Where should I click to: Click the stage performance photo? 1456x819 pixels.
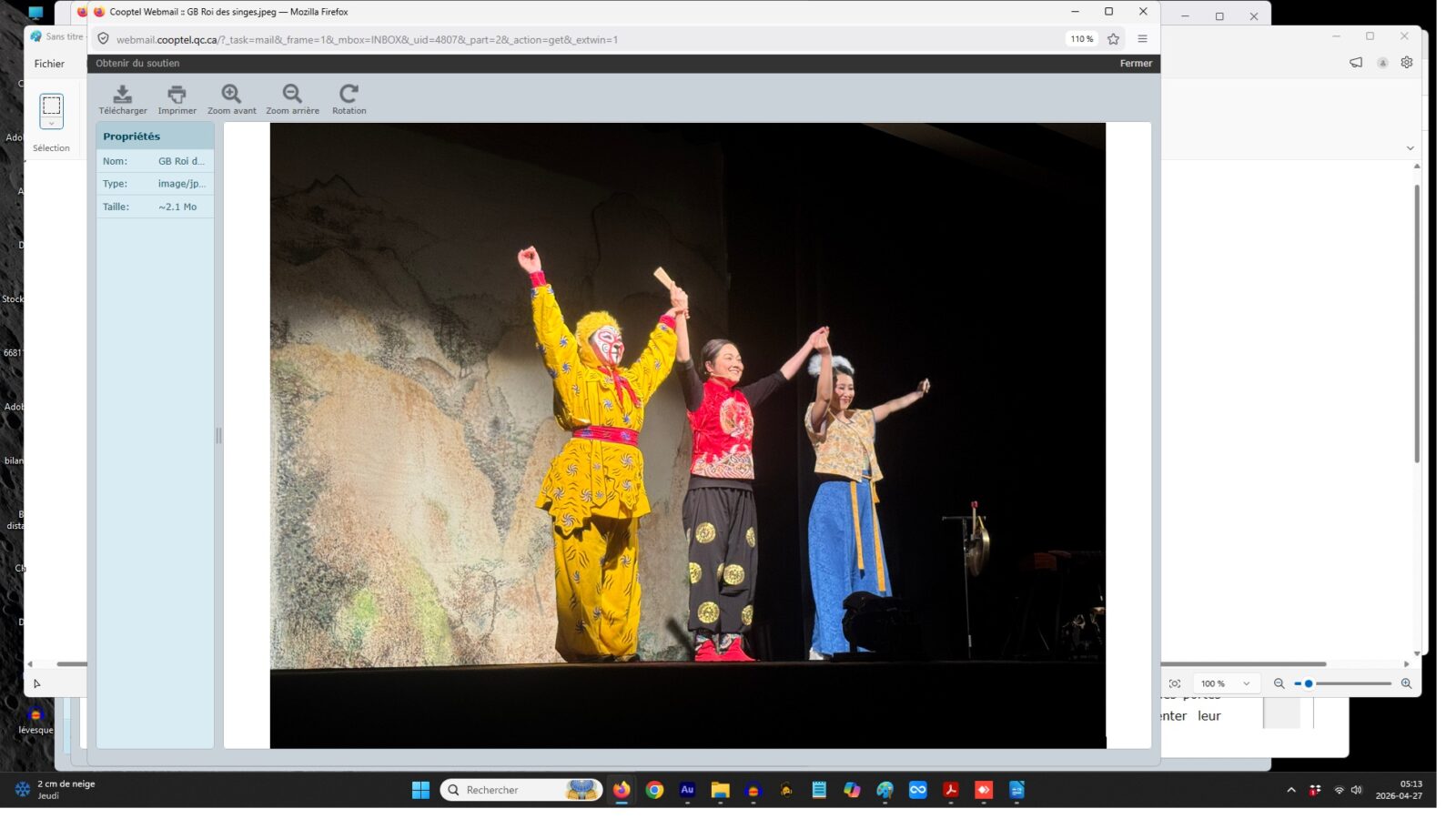[x=688, y=436]
